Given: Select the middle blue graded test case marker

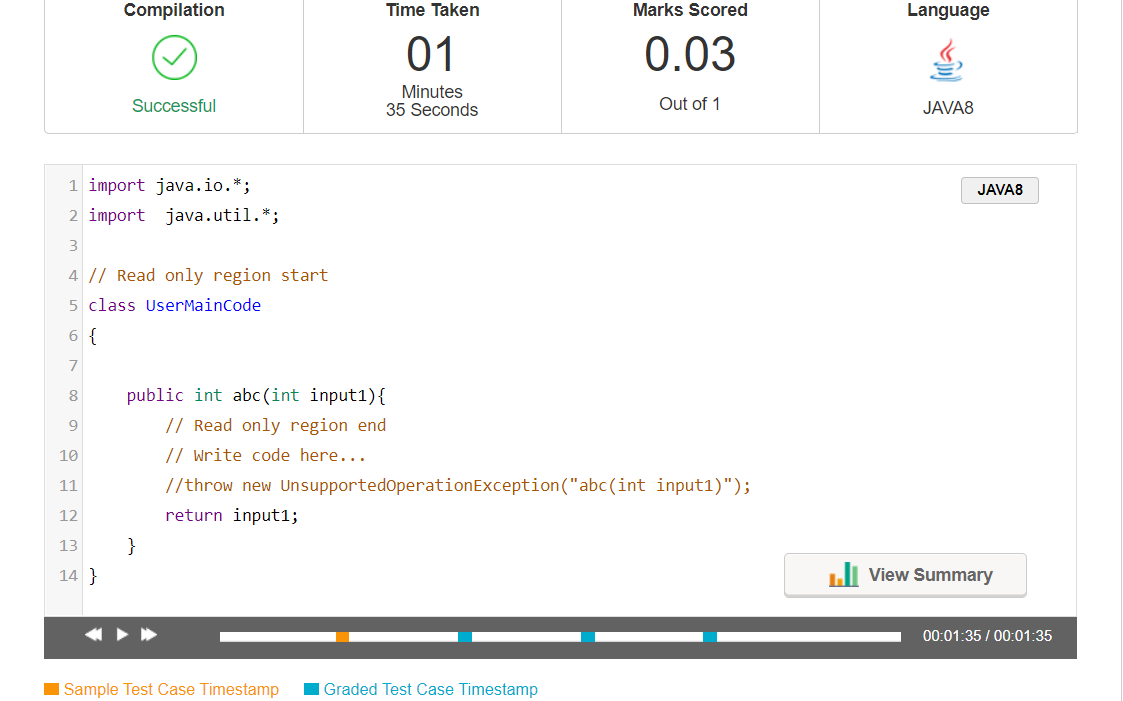Looking at the screenshot, I should tap(587, 636).
